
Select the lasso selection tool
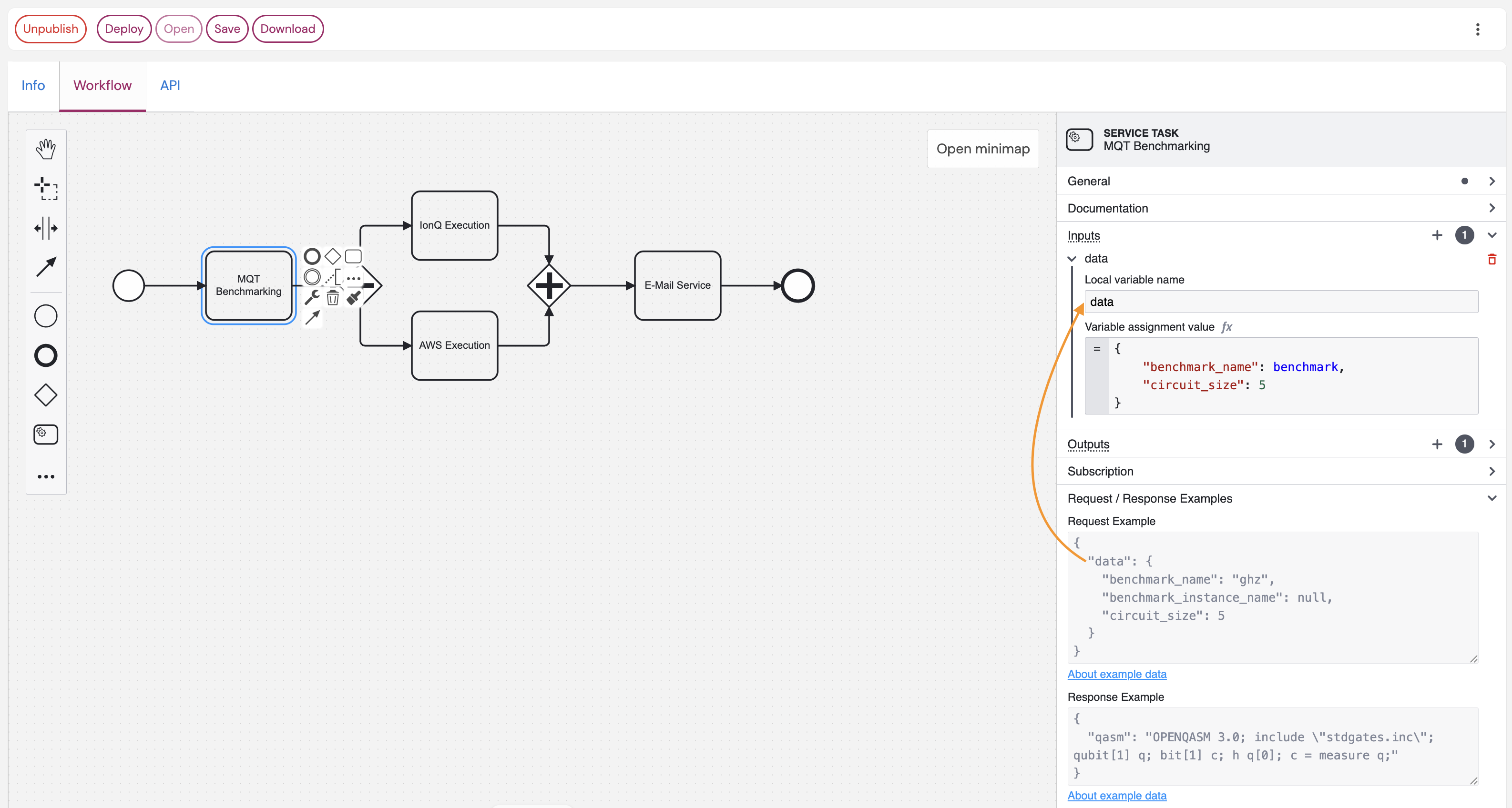pyautogui.click(x=46, y=189)
